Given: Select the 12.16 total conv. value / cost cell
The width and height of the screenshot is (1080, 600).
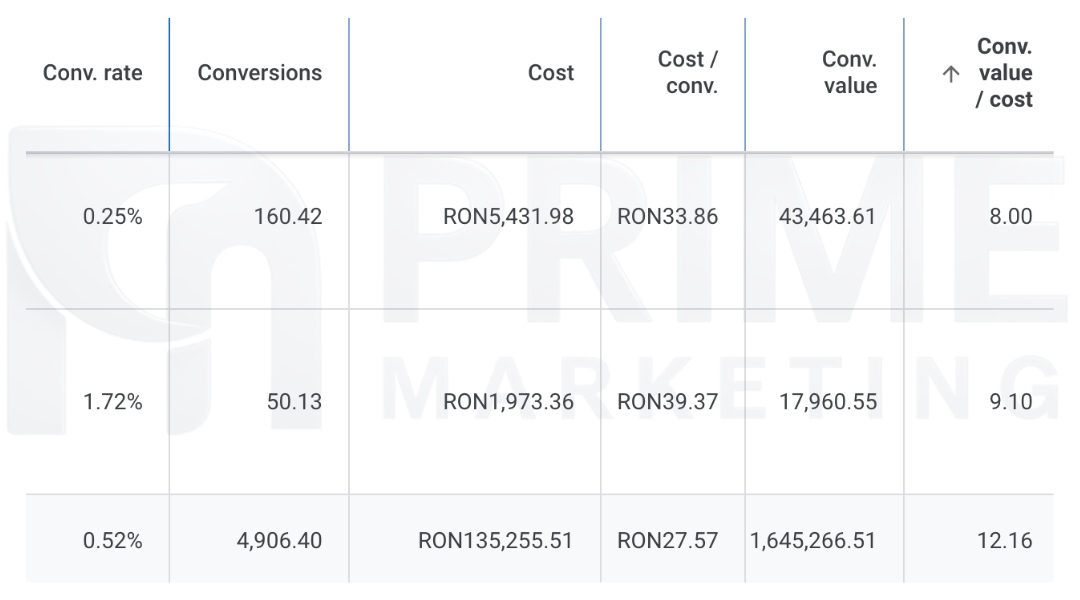Looking at the screenshot, I should pos(1005,541).
